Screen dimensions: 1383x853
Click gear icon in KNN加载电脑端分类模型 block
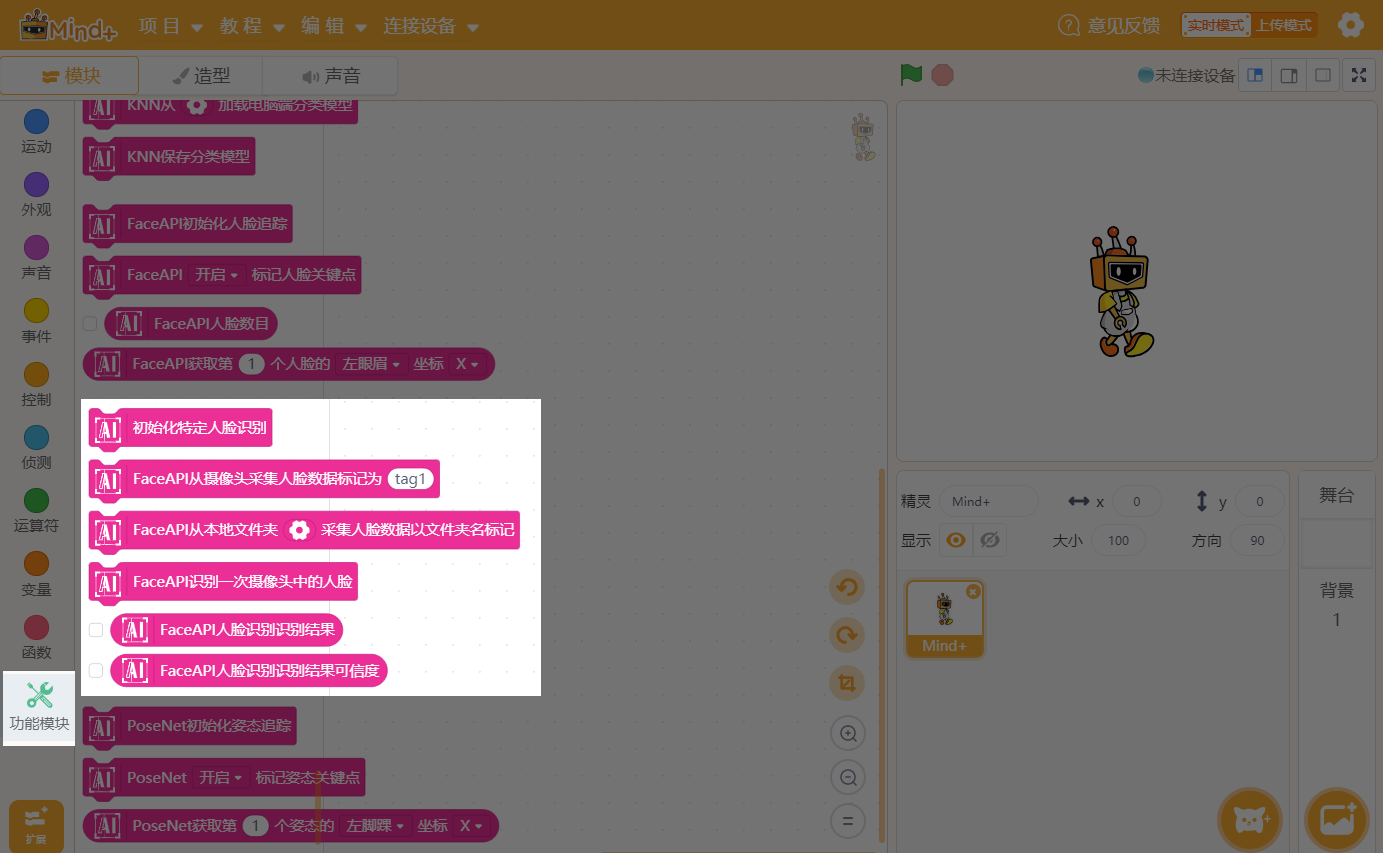pos(197,105)
